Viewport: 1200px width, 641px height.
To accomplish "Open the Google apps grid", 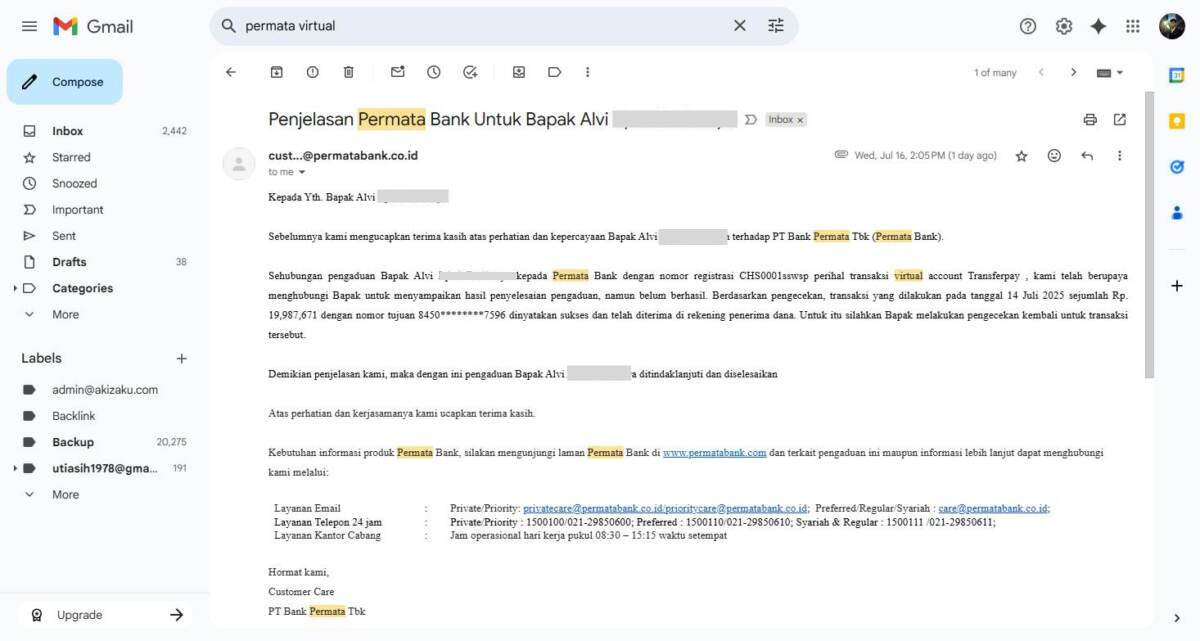I will tap(1133, 26).
